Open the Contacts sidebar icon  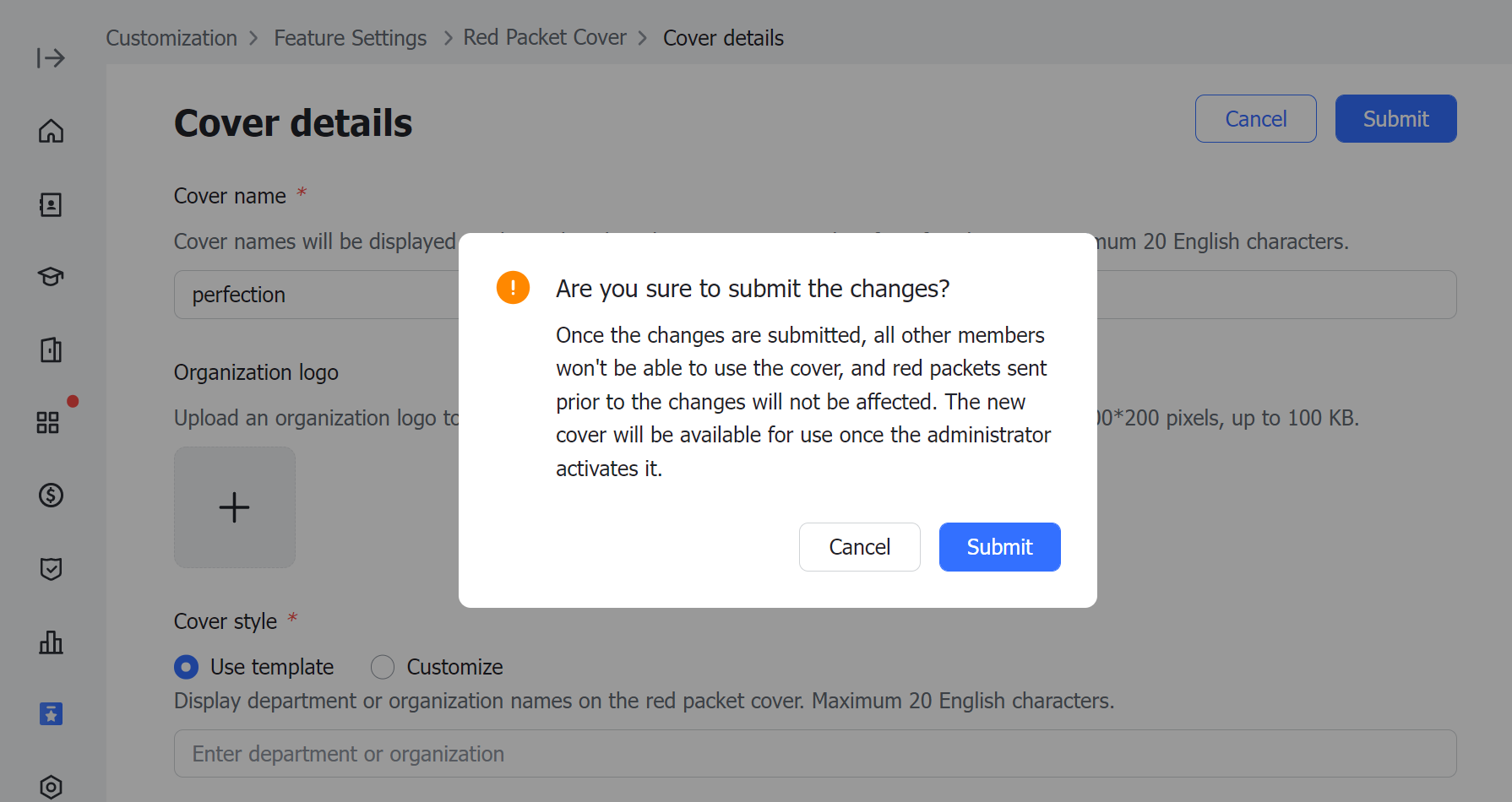pyautogui.click(x=51, y=204)
